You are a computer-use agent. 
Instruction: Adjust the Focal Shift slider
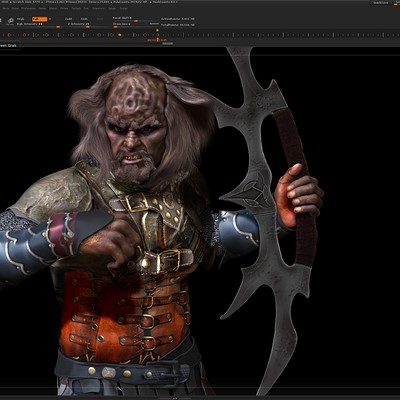(136, 19)
